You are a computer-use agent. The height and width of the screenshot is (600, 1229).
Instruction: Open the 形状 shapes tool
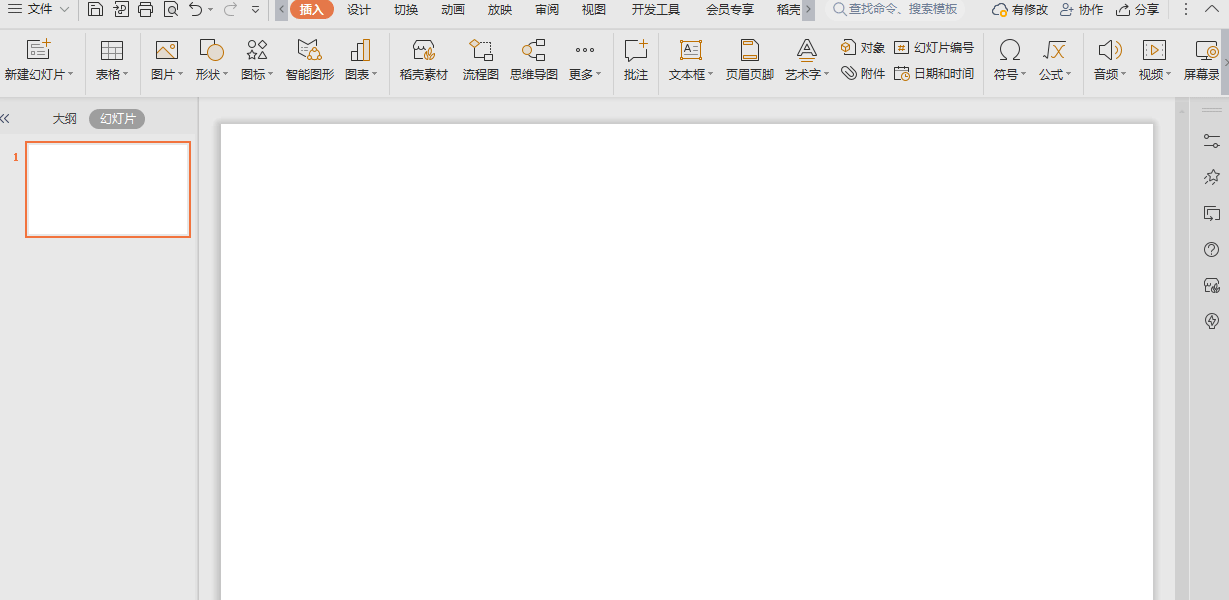[211, 61]
